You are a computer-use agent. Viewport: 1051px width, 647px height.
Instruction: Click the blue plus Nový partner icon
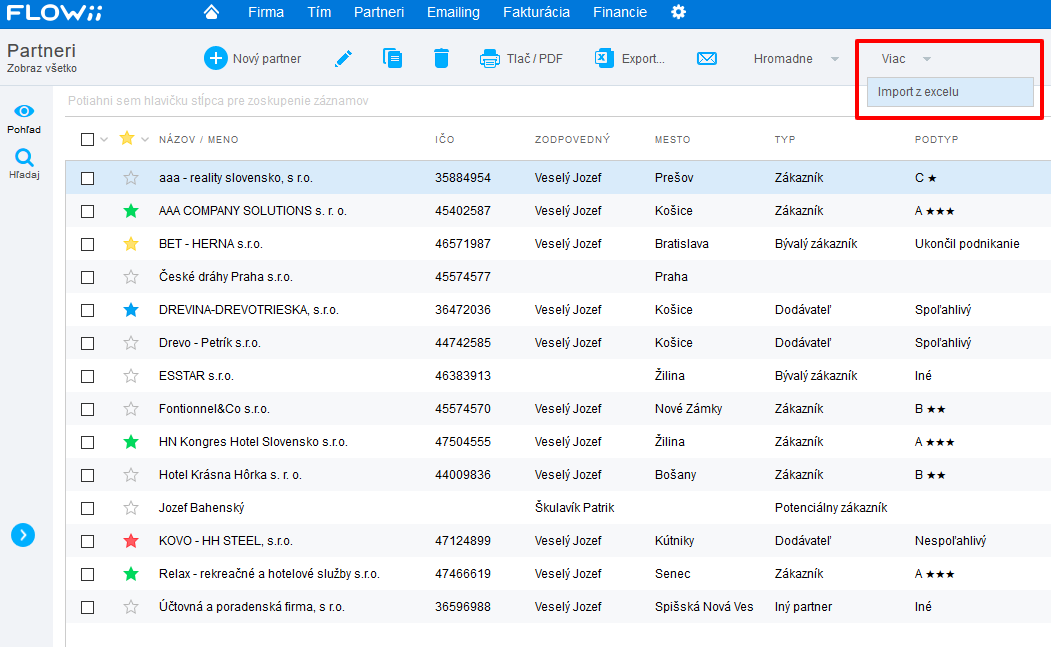(215, 58)
